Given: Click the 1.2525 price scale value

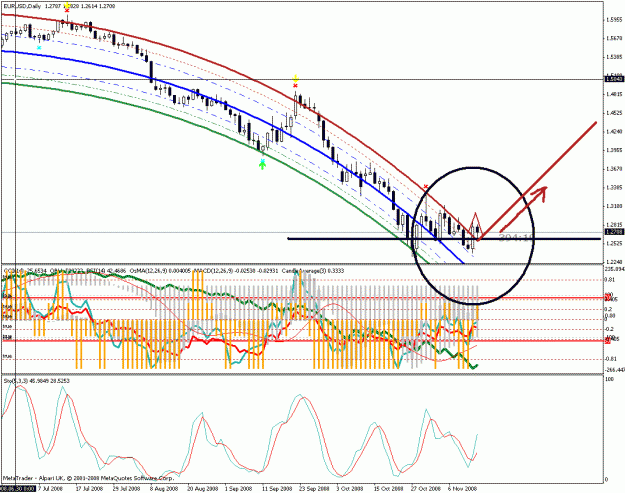Looking at the screenshot, I should (x=614, y=243).
